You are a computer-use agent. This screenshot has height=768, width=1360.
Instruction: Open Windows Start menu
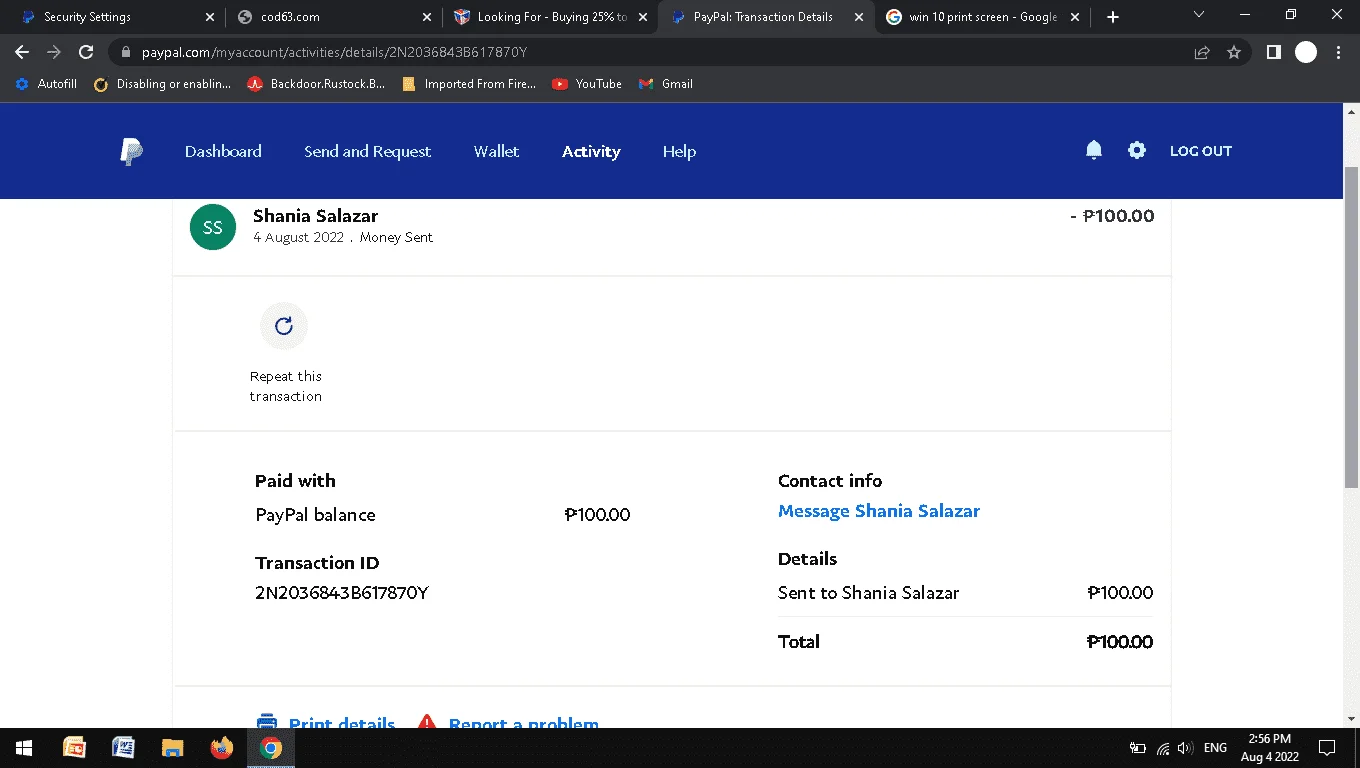click(x=24, y=748)
